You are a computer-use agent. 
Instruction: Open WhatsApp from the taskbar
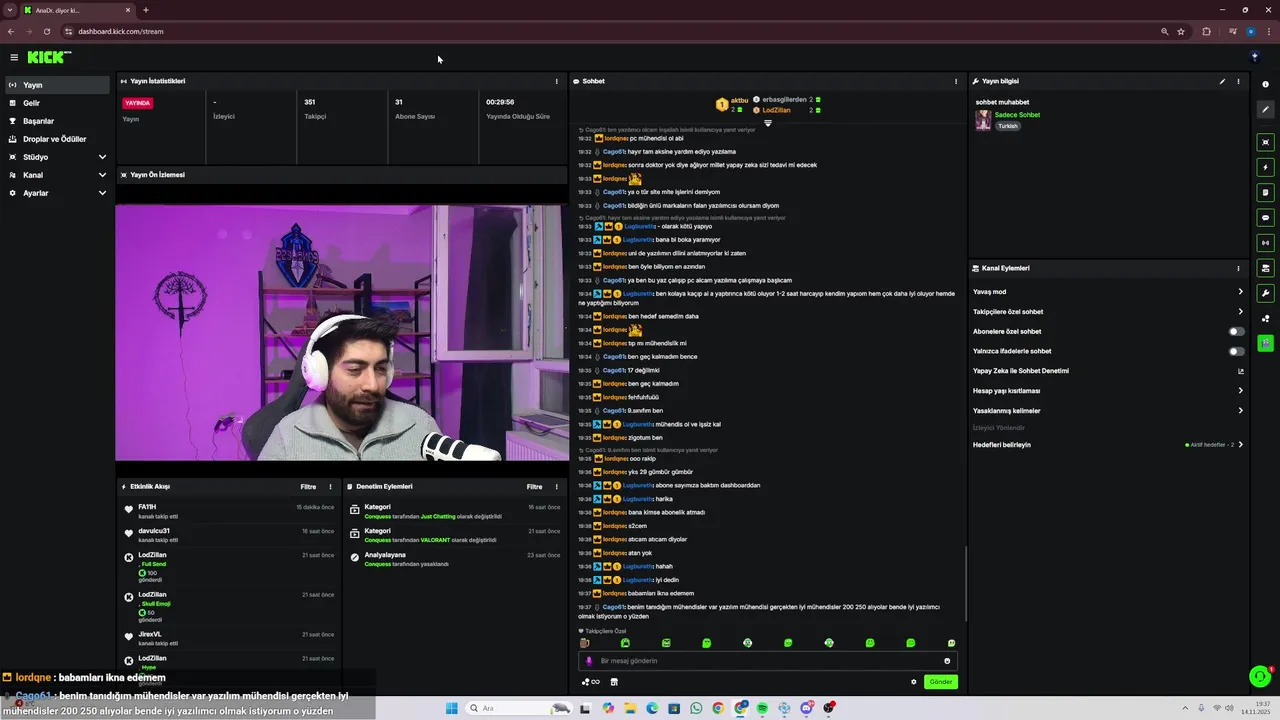pyautogui.click(x=696, y=708)
